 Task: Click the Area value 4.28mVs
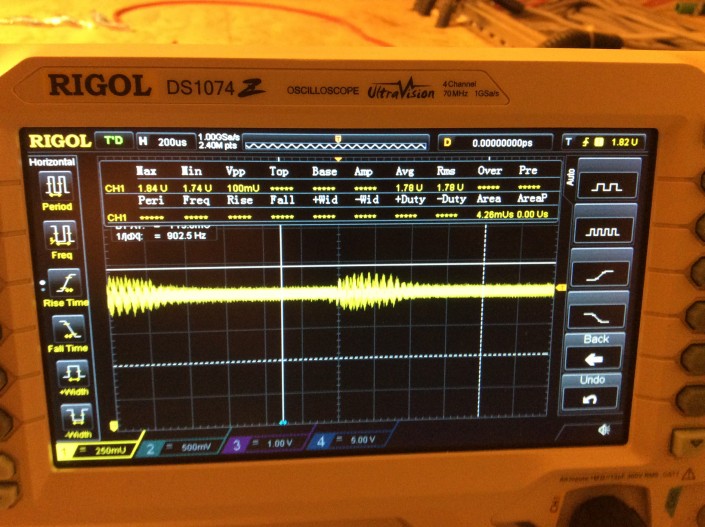click(x=495, y=214)
